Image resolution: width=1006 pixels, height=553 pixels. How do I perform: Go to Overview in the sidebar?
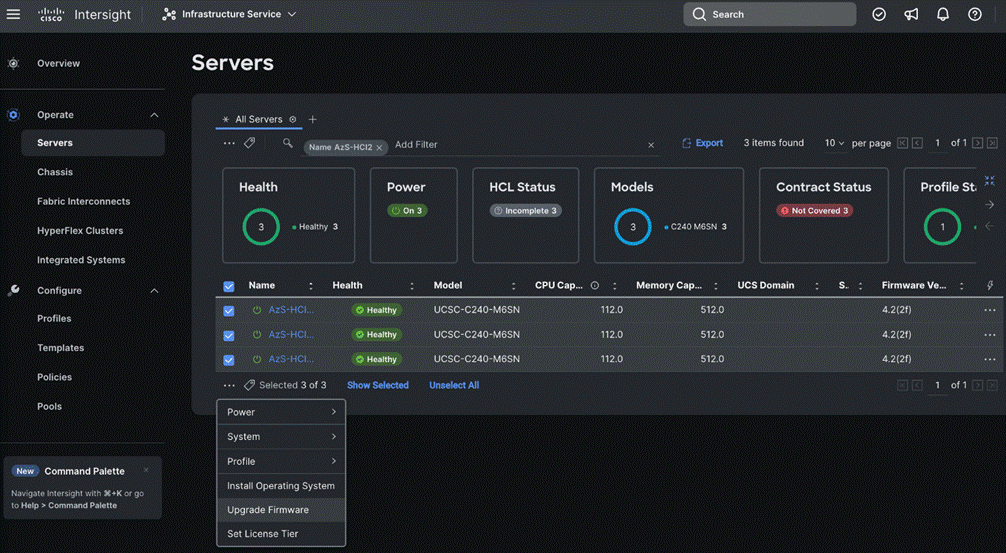click(x=58, y=64)
